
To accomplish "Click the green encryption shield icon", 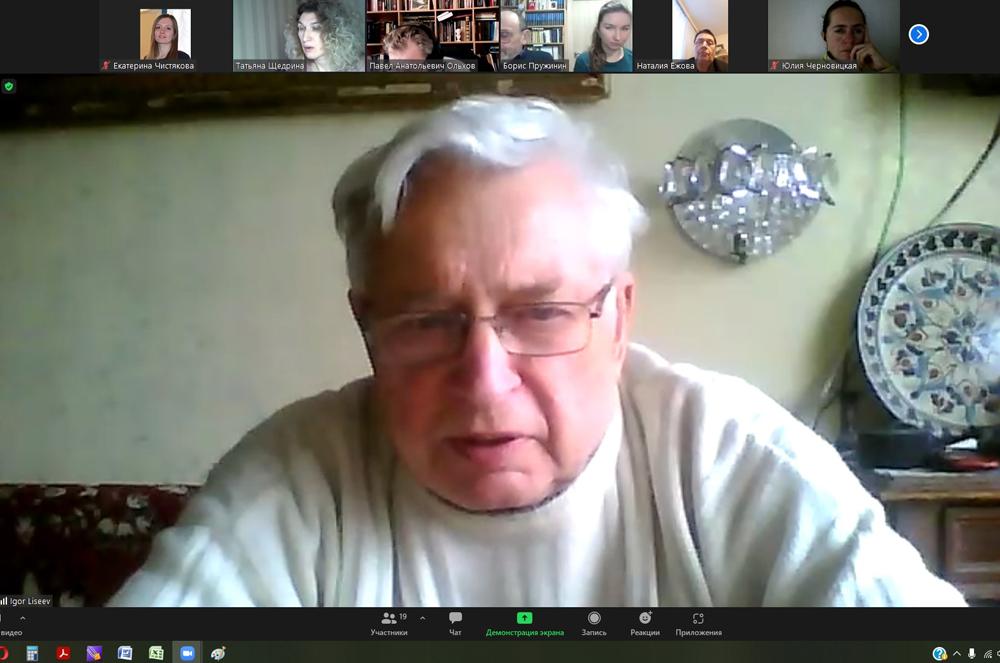I will (9, 87).
